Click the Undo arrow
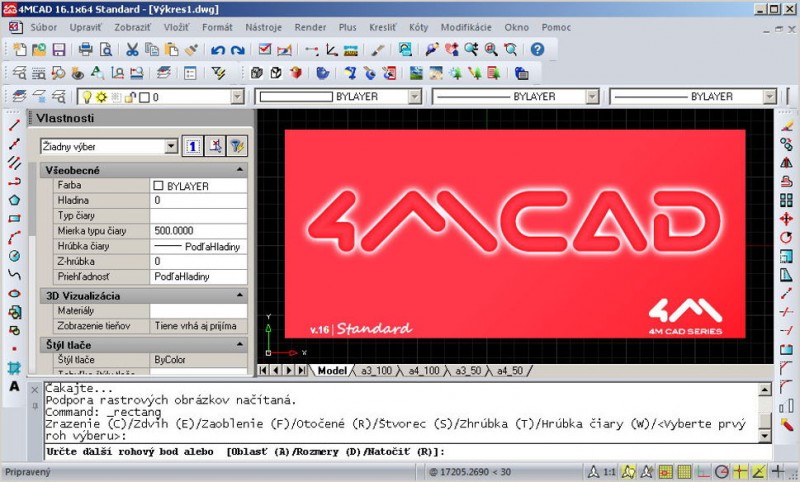Image resolution: width=800 pixels, height=482 pixels. (x=218, y=49)
